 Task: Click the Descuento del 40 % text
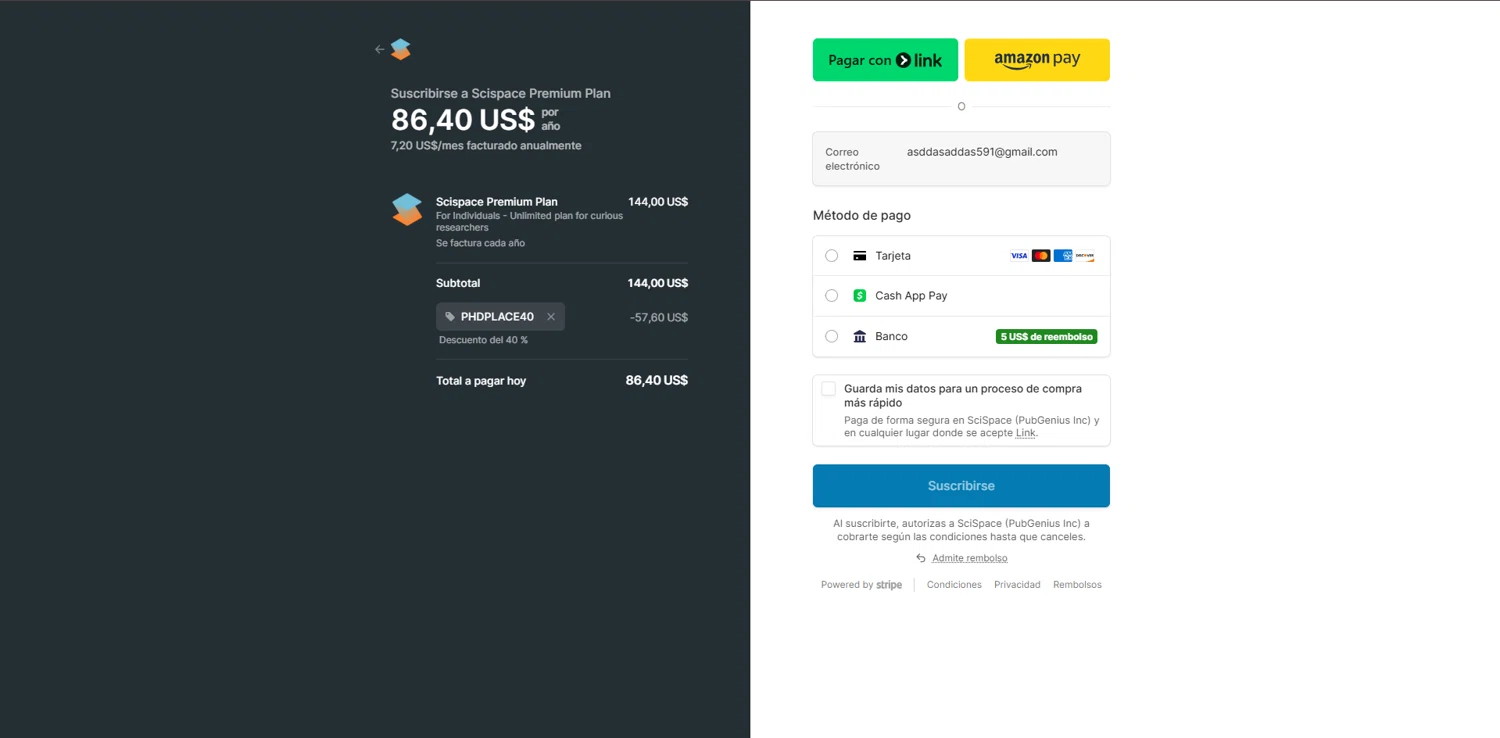pyautogui.click(x=483, y=340)
